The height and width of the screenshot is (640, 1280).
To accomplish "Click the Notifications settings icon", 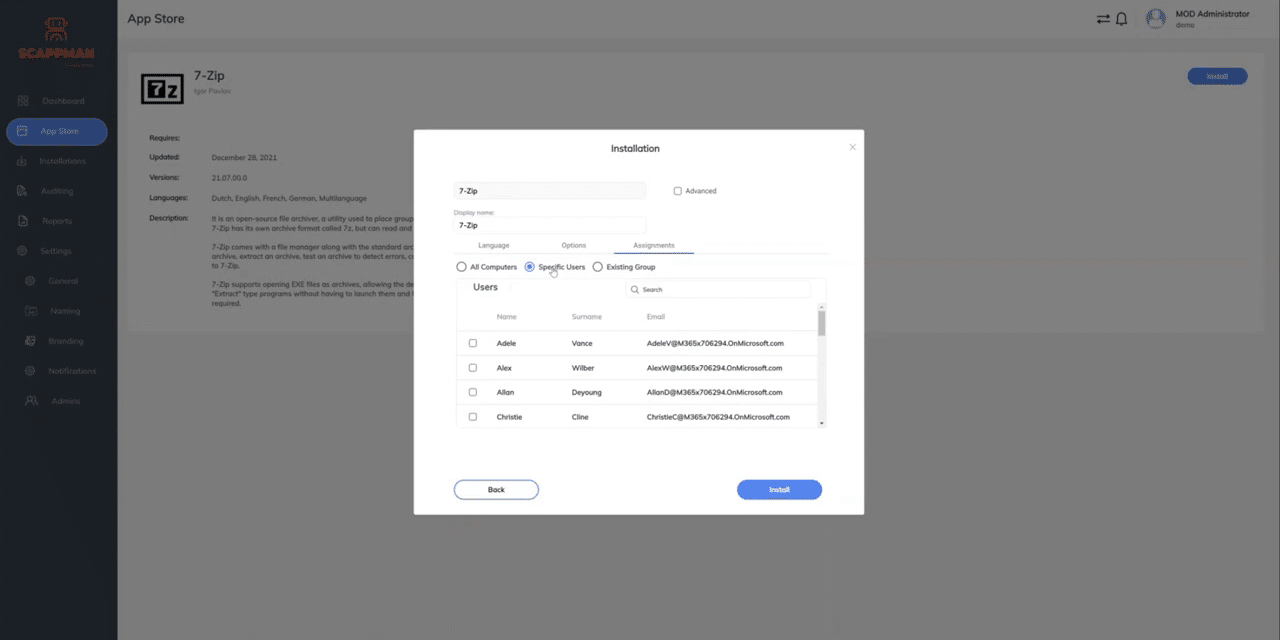I will click(x=30, y=371).
